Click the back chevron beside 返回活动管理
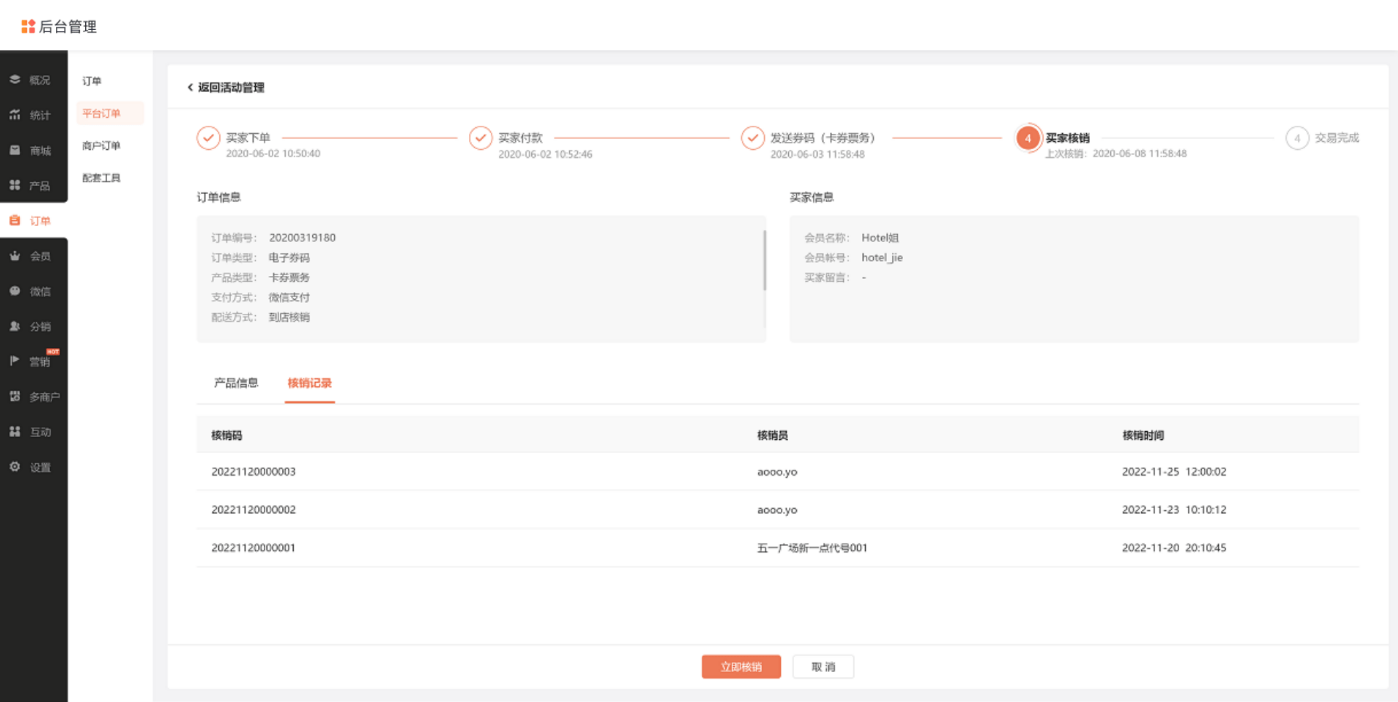The image size is (1398, 702). pyautogui.click(x=190, y=87)
